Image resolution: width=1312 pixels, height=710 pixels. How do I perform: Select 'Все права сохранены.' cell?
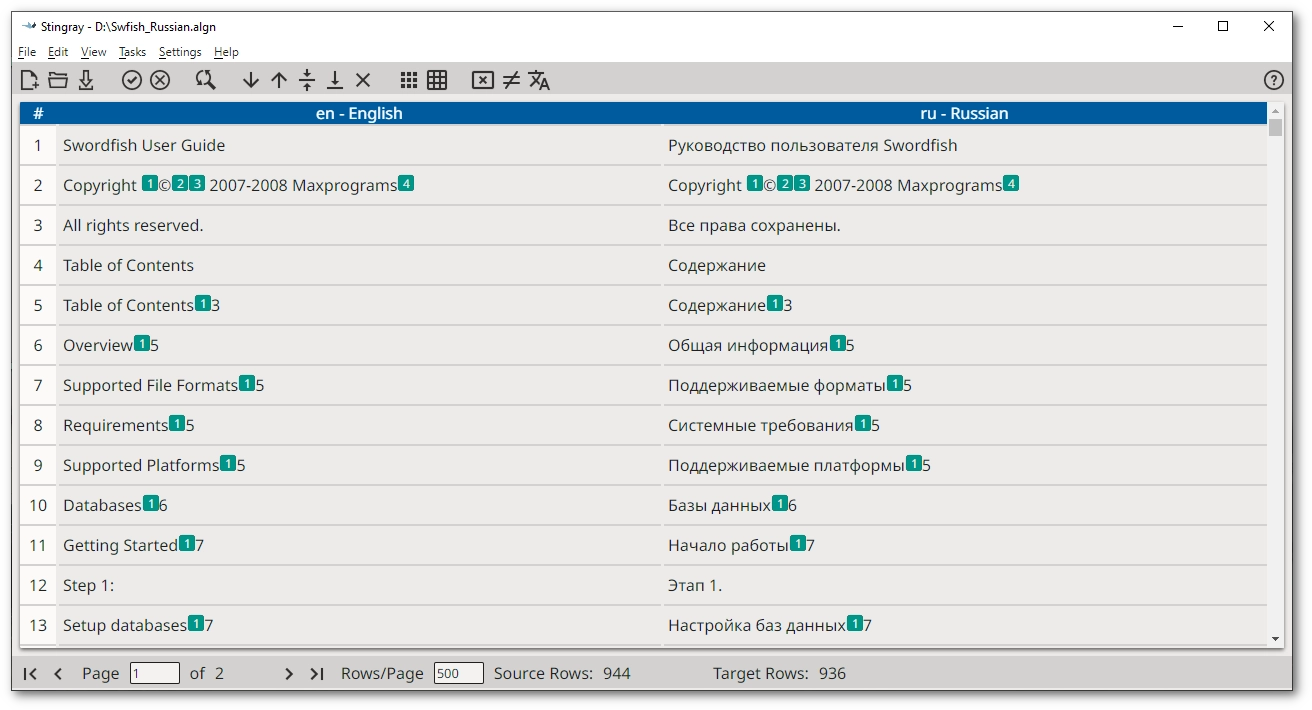(965, 225)
